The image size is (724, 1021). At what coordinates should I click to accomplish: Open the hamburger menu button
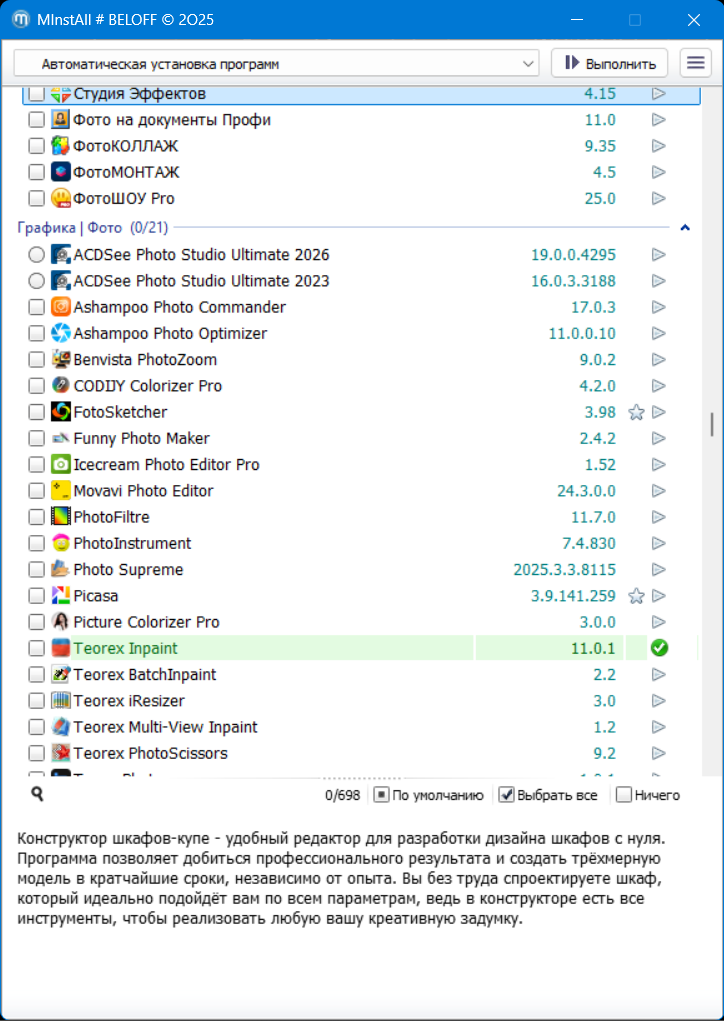(695, 63)
